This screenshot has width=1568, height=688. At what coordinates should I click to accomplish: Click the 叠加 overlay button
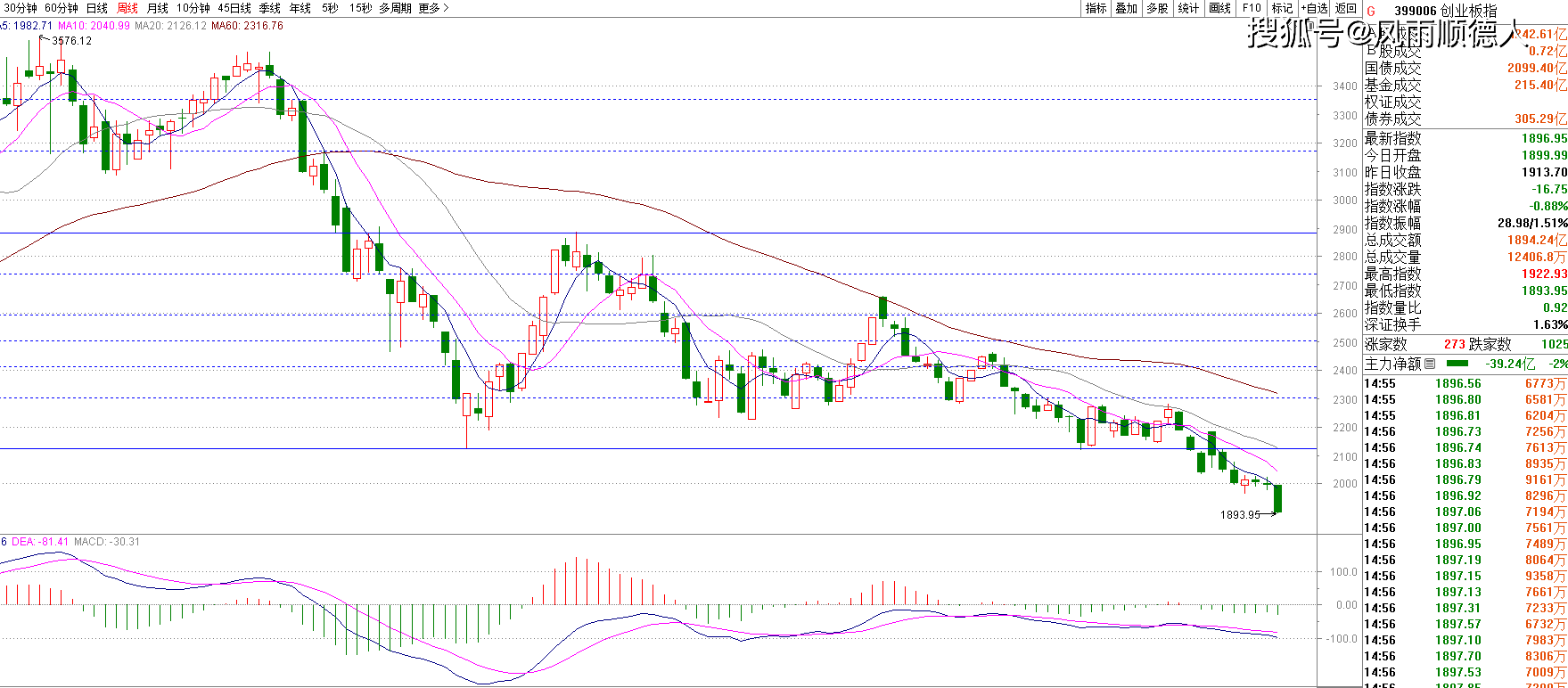[x=1127, y=8]
